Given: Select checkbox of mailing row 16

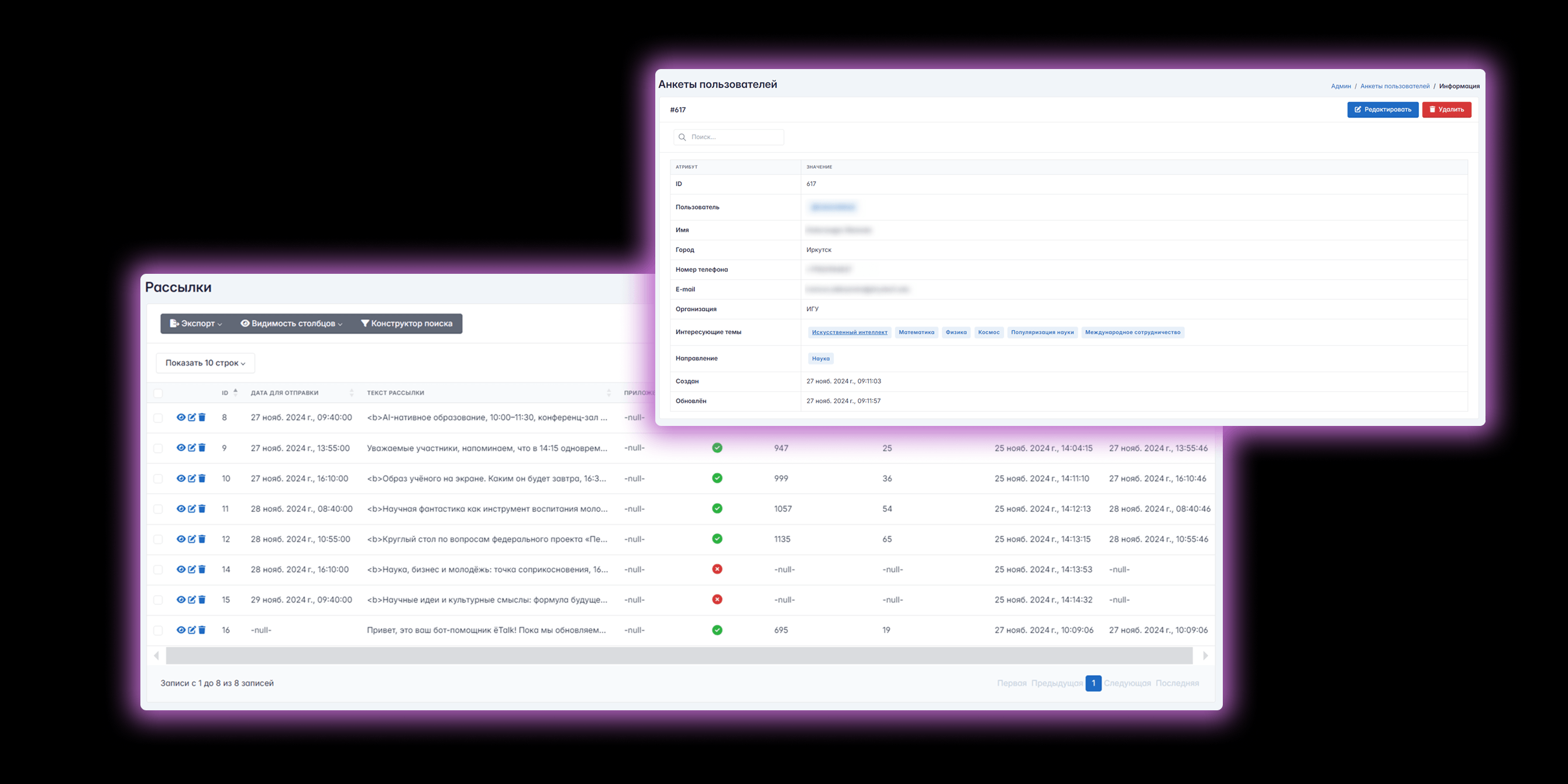Looking at the screenshot, I should pos(158,631).
